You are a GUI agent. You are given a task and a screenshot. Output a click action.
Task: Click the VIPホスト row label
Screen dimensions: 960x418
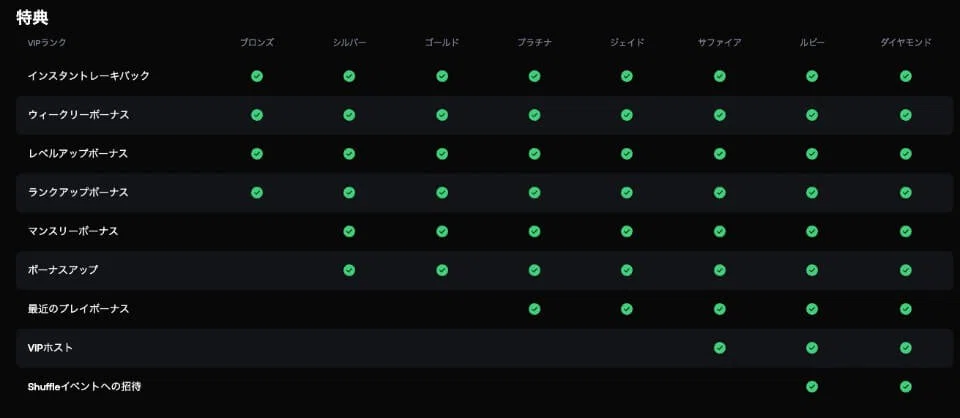[x=51, y=348]
